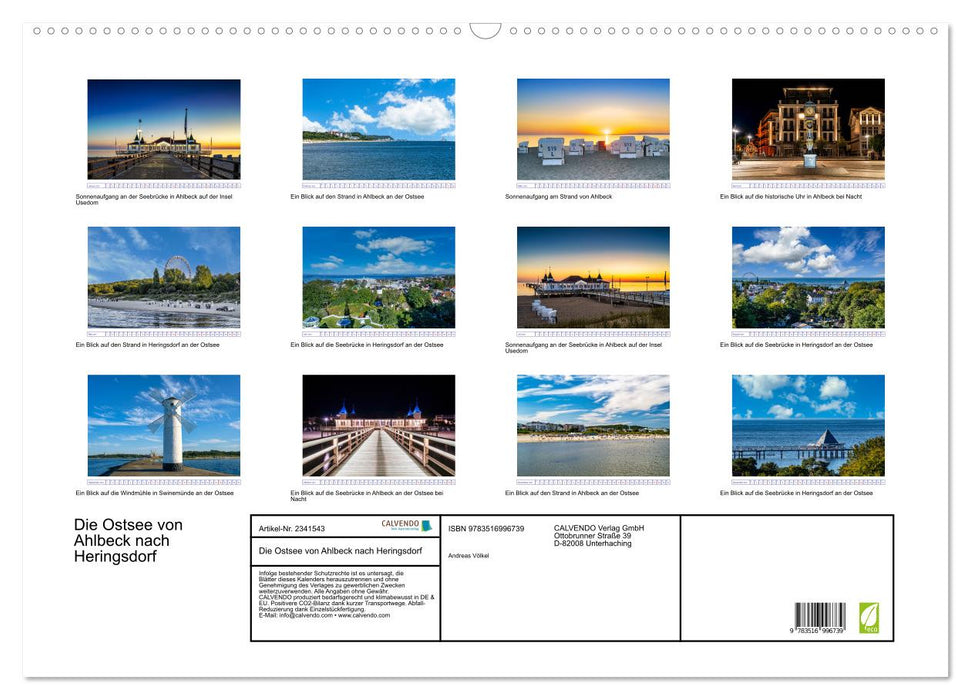Select the pier building with beach chairs sunset thumbnail

(x=593, y=277)
